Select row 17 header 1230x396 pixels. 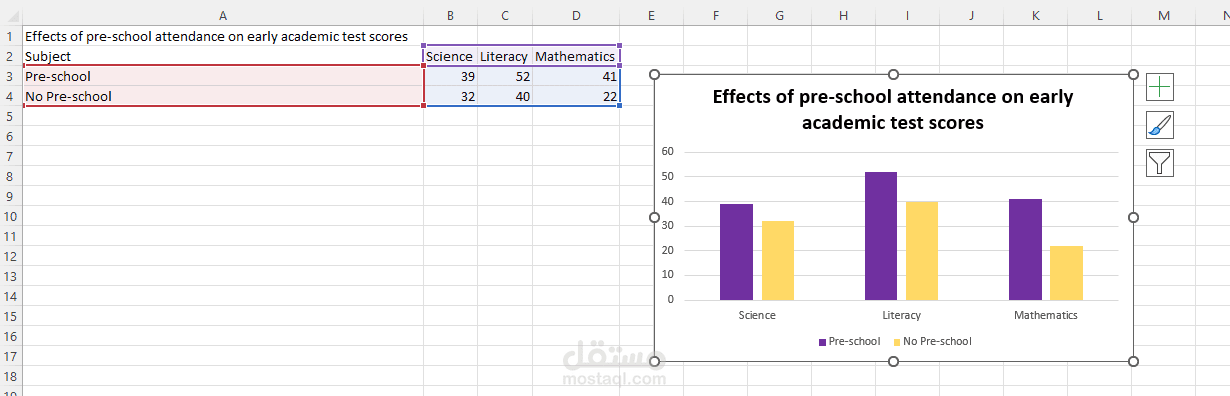pyautogui.click(x=10, y=356)
